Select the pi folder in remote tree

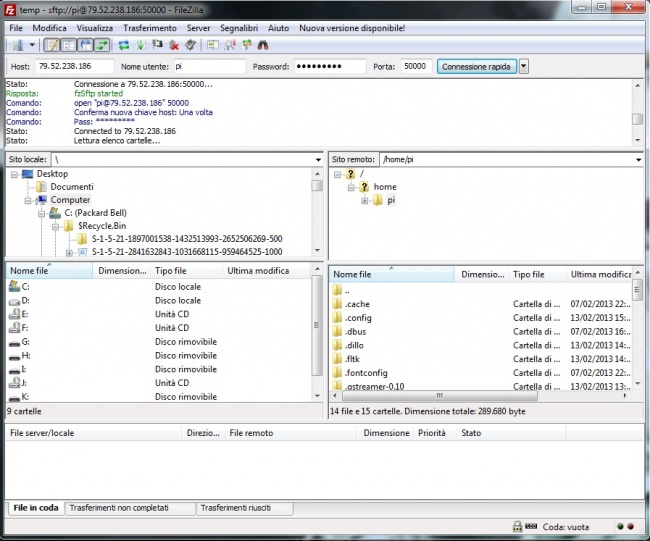tap(391, 200)
